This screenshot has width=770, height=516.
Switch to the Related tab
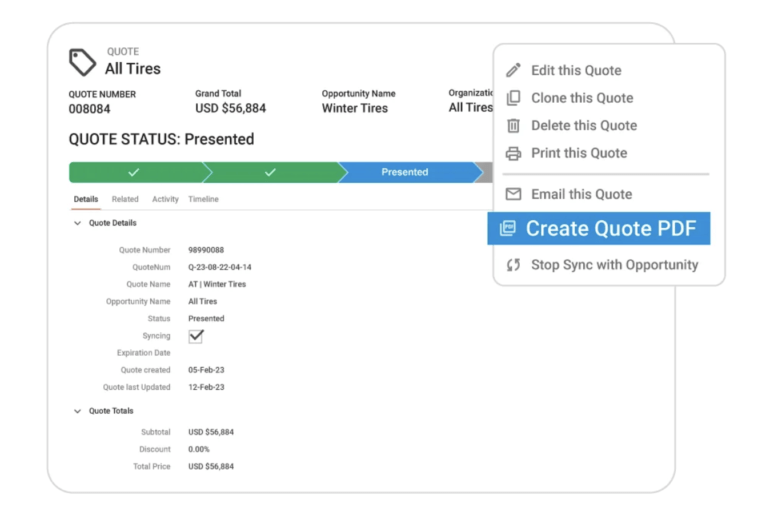125,199
